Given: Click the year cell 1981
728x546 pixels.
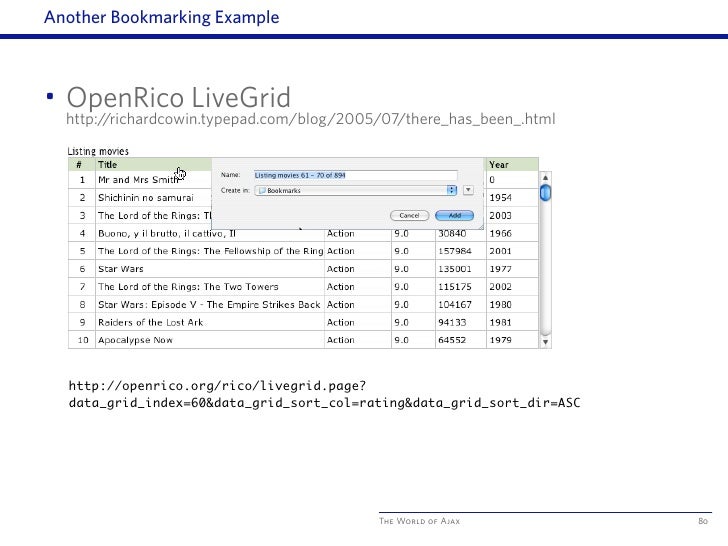Looking at the screenshot, I should coord(500,322).
